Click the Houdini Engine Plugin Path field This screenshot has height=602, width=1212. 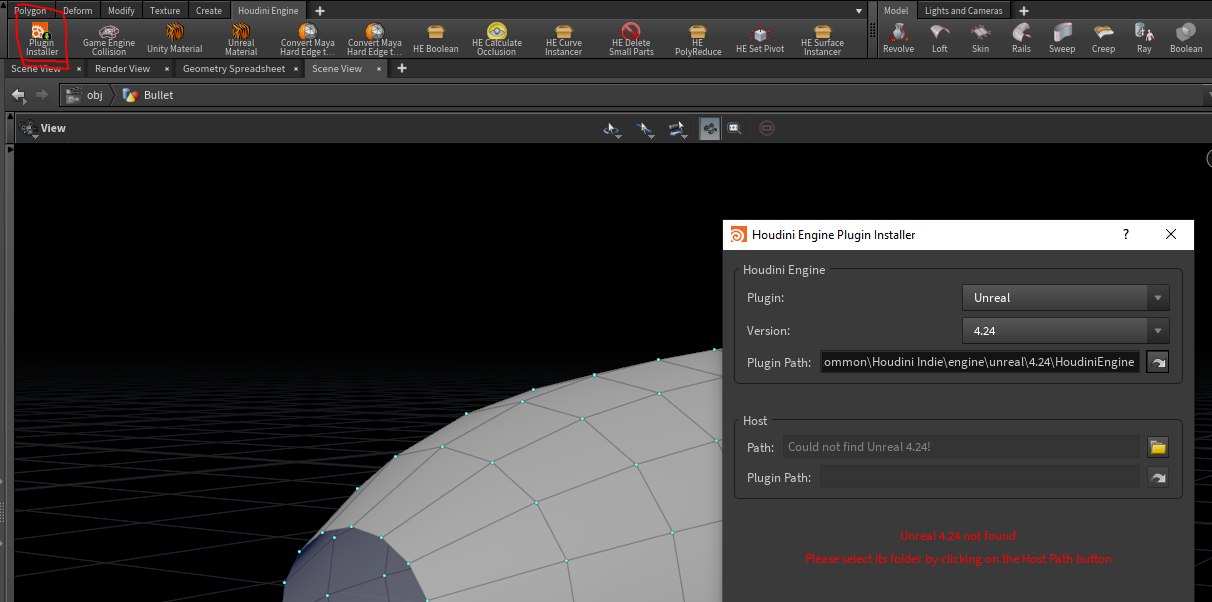(980, 362)
